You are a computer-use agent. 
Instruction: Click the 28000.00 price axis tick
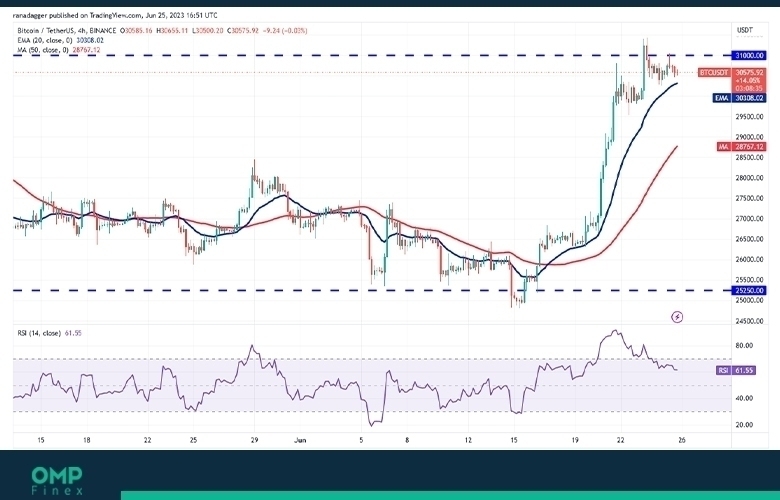[x=749, y=178]
